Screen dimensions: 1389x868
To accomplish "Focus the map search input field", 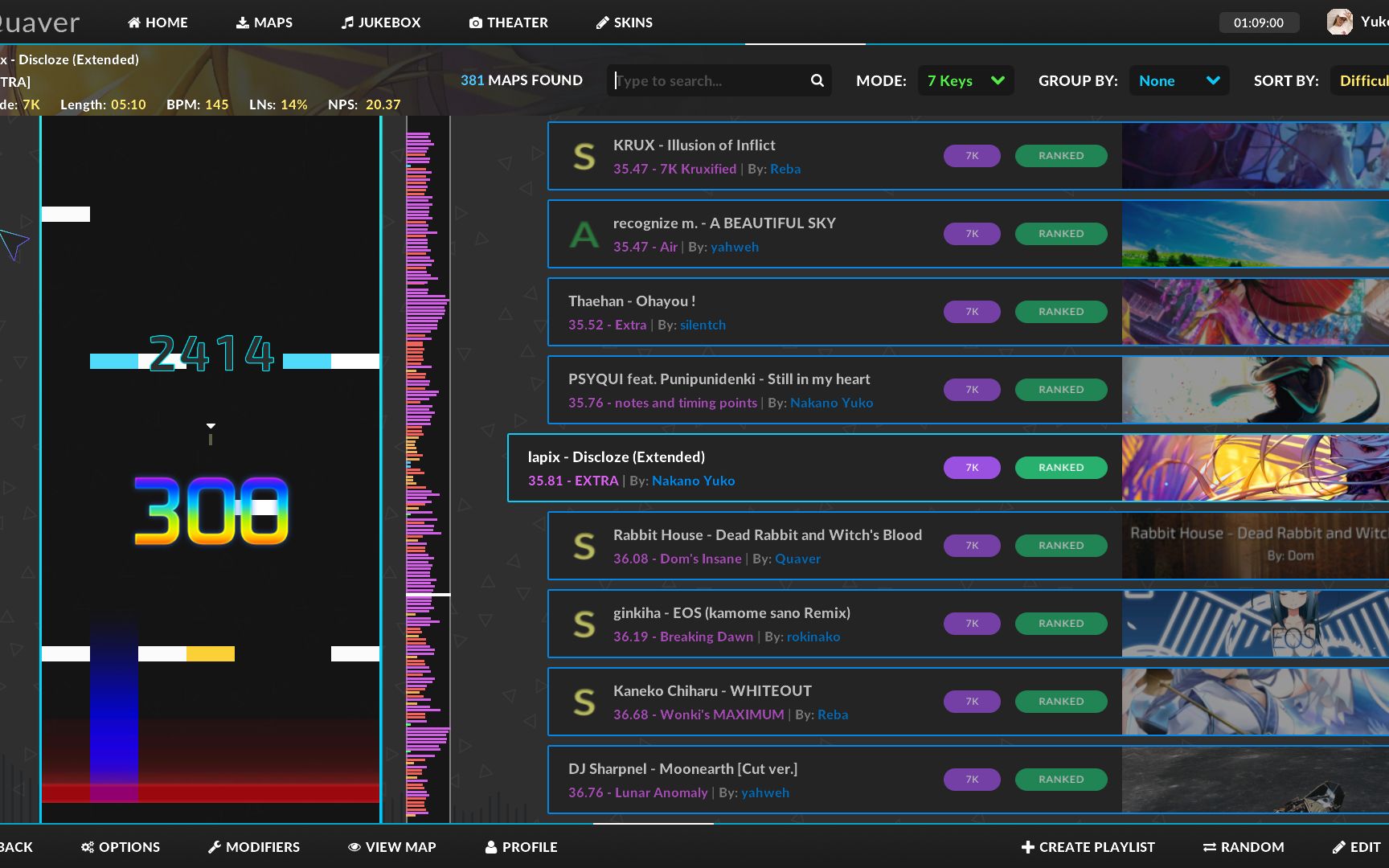I will [719, 80].
